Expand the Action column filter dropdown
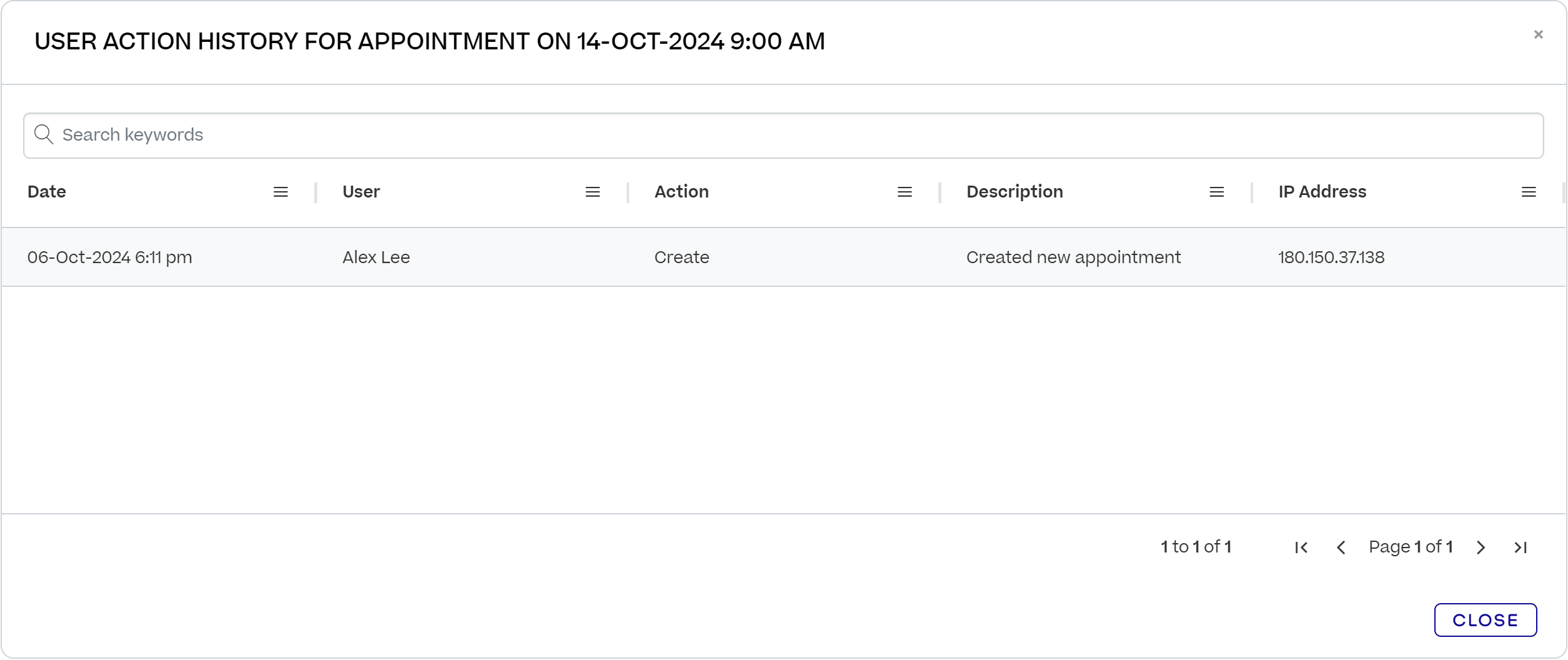The height and width of the screenshot is (660, 1568). click(x=904, y=192)
